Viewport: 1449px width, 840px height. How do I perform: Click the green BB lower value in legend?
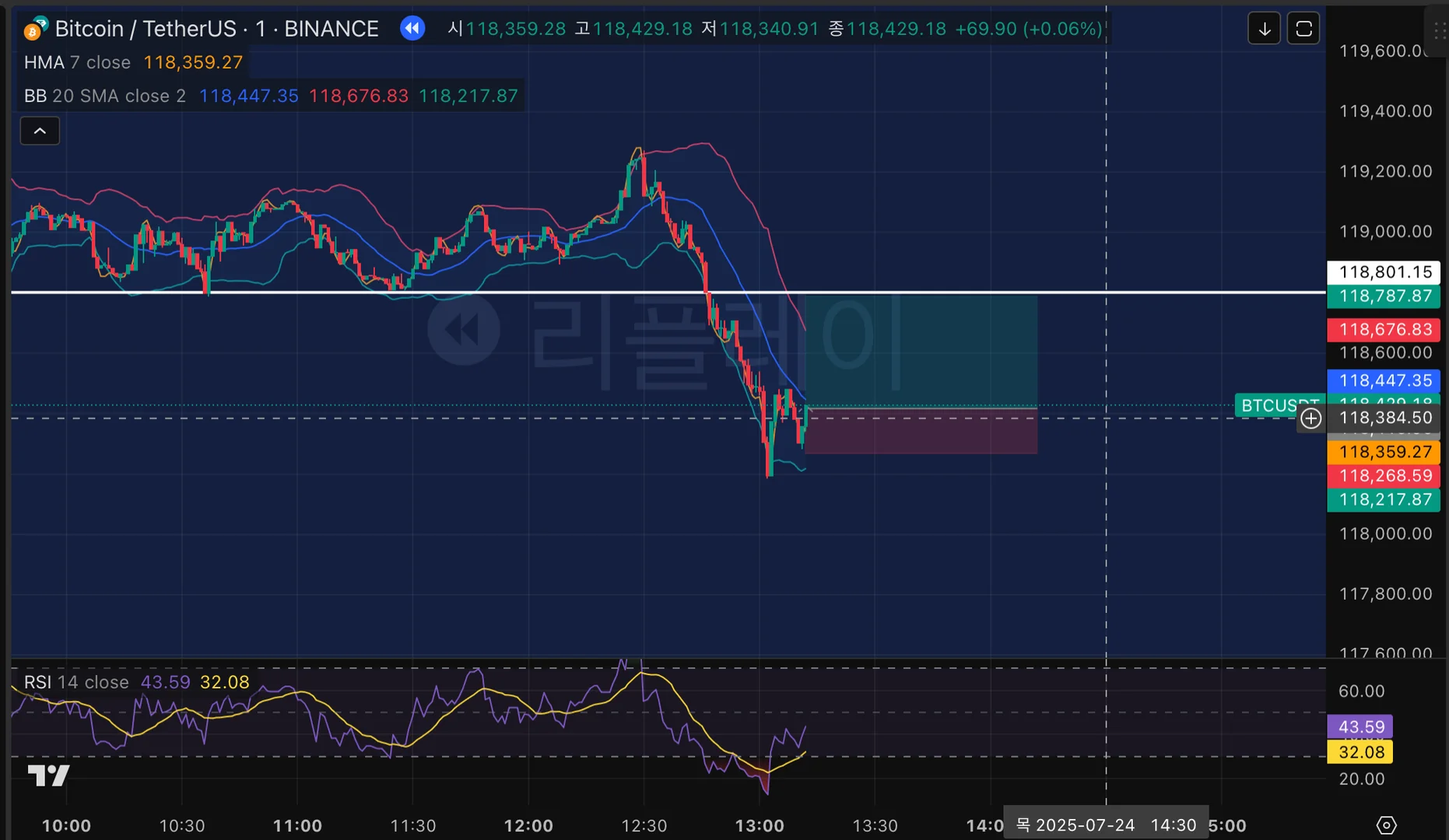[x=468, y=96]
